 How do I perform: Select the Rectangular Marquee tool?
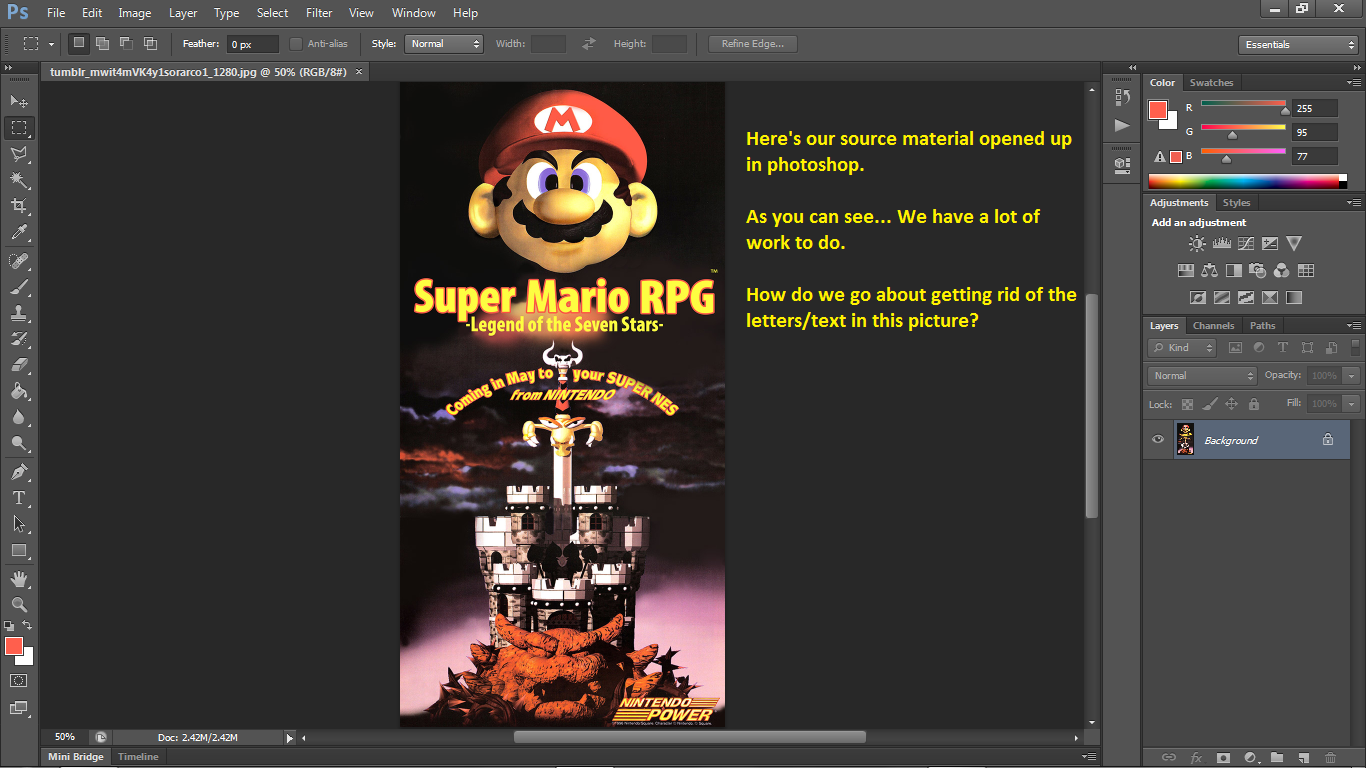point(19,128)
